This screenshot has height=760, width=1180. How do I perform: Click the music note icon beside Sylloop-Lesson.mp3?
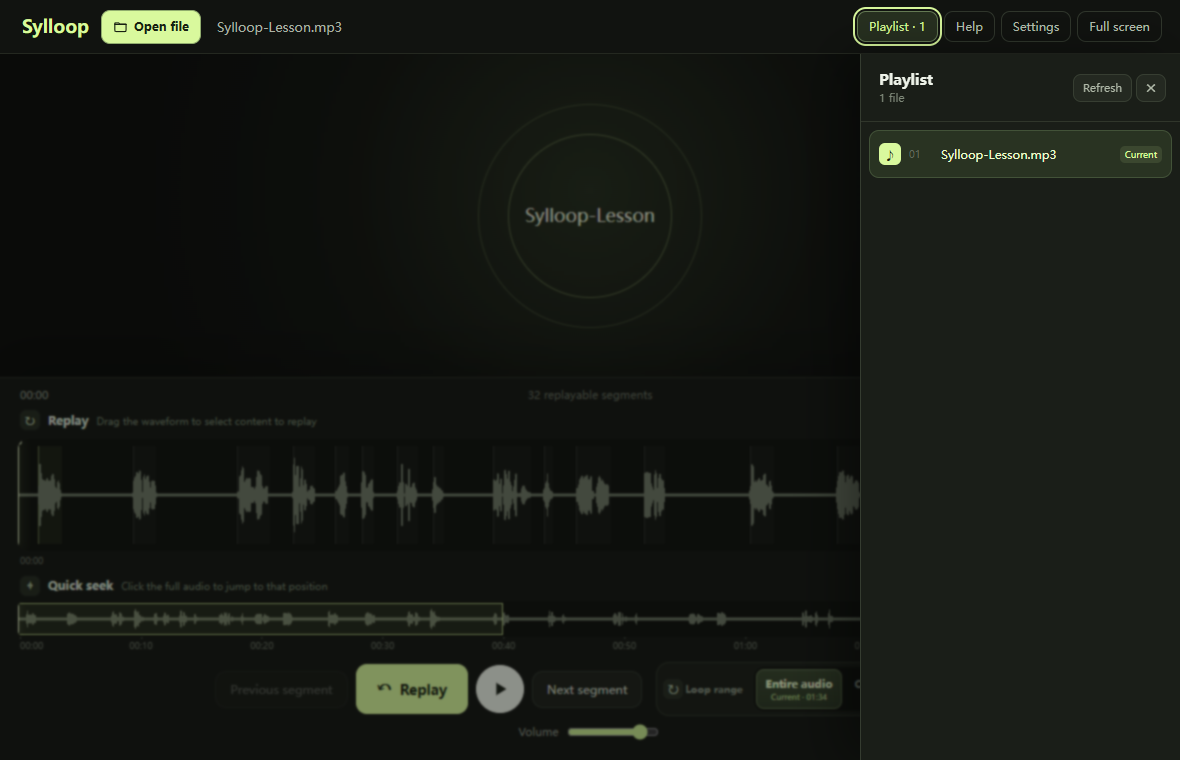pyautogui.click(x=890, y=154)
